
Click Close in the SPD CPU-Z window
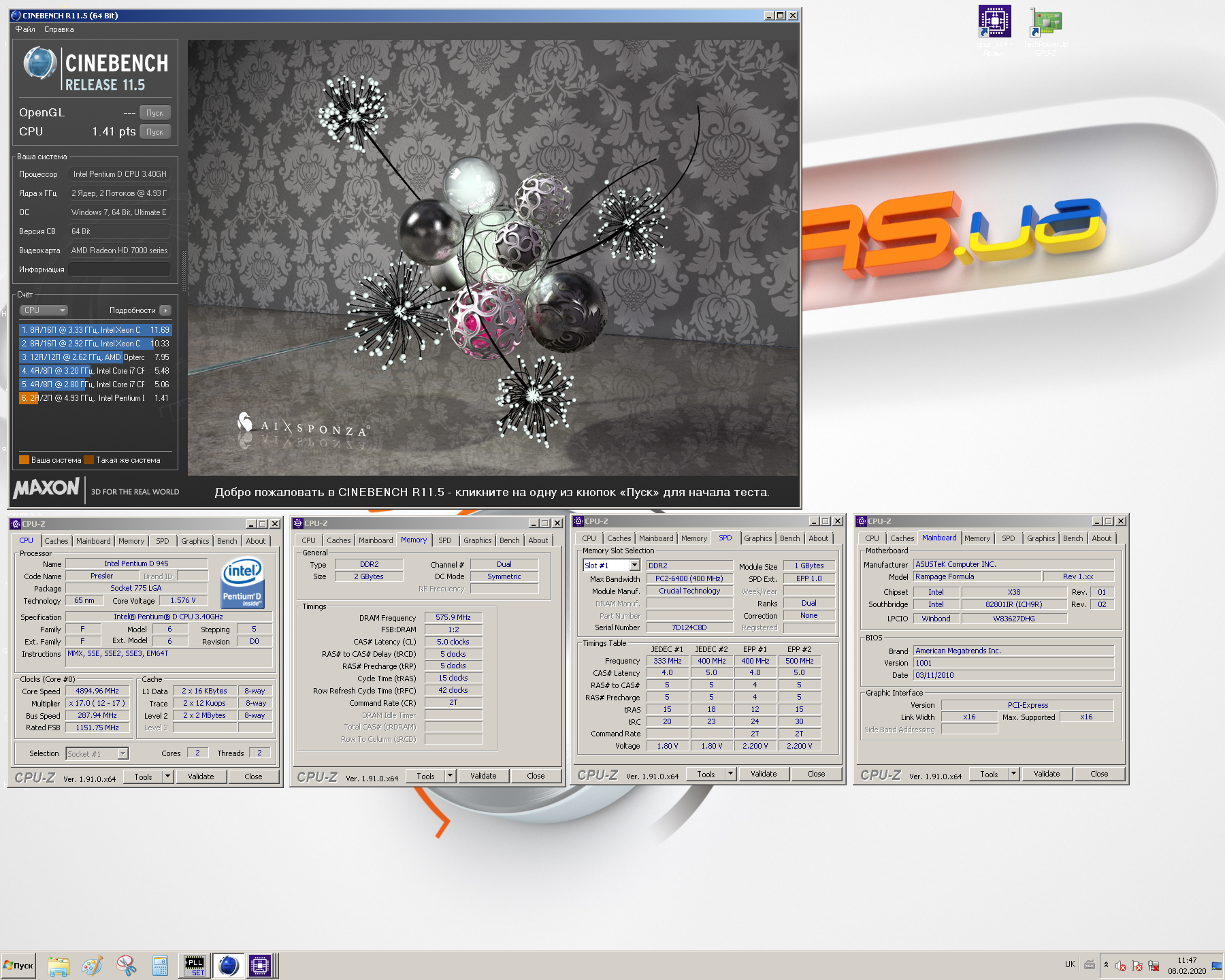pos(816,774)
